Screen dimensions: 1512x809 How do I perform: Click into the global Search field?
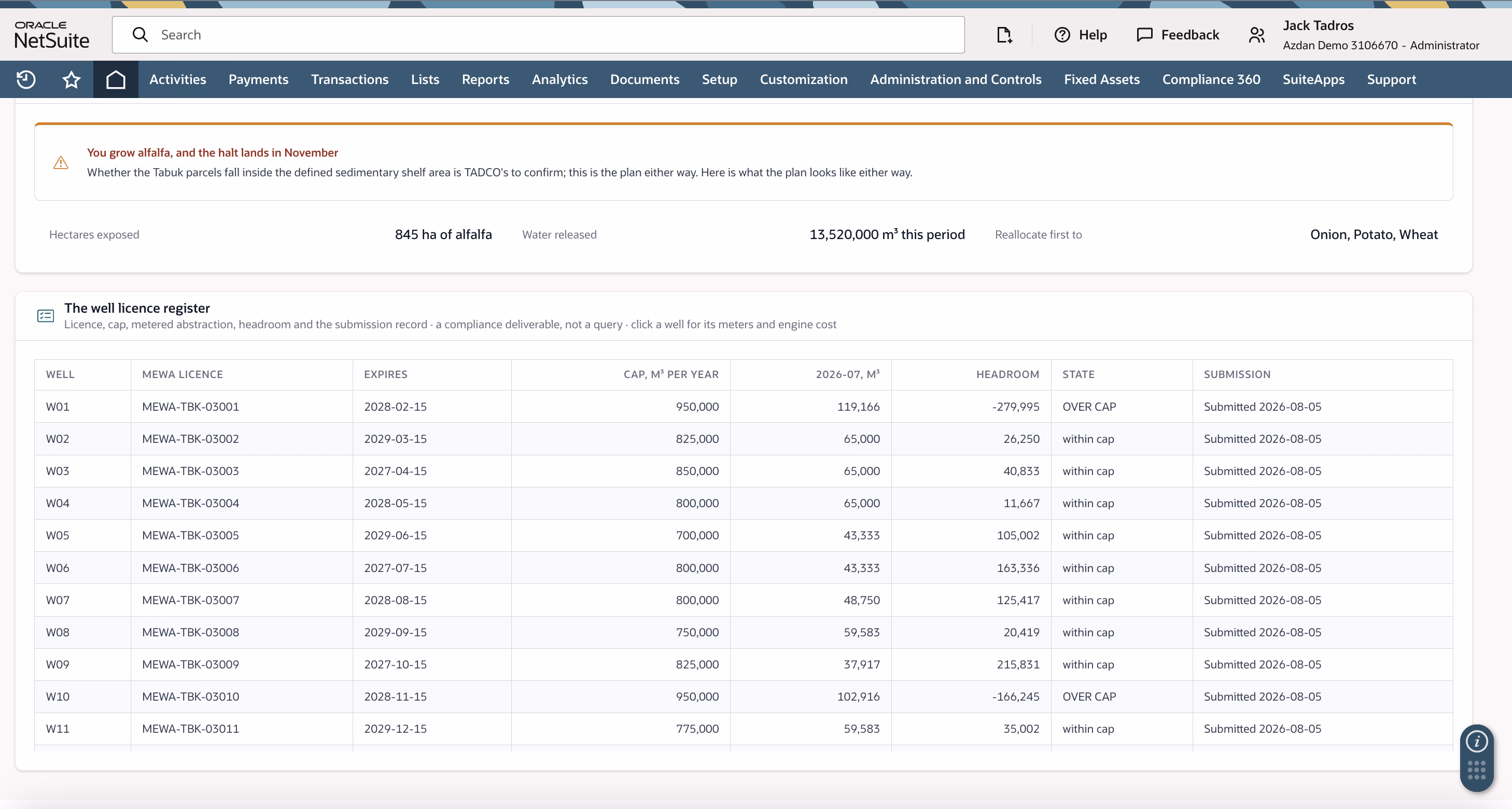(538, 35)
